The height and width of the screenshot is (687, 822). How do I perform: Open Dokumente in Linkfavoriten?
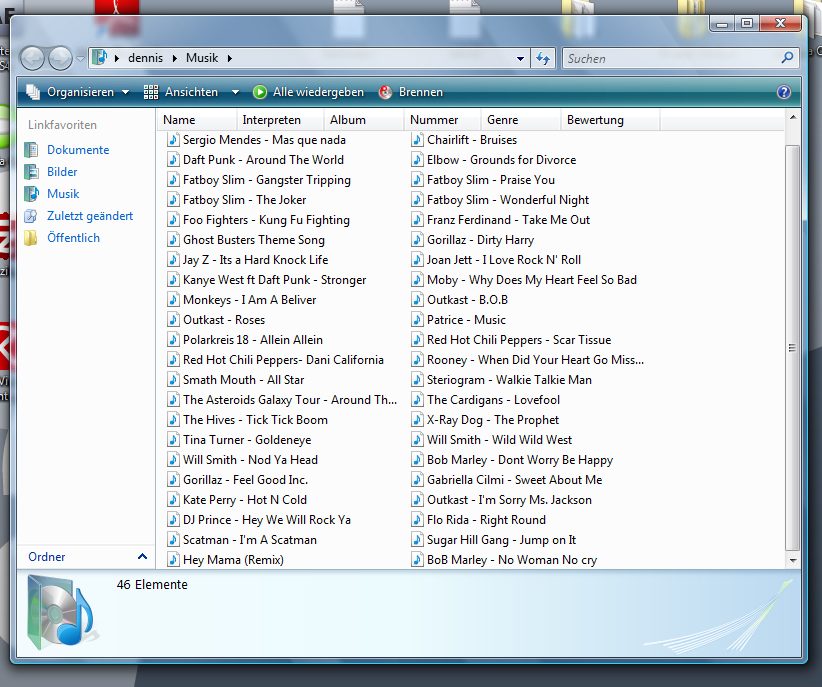coord(78,150)
